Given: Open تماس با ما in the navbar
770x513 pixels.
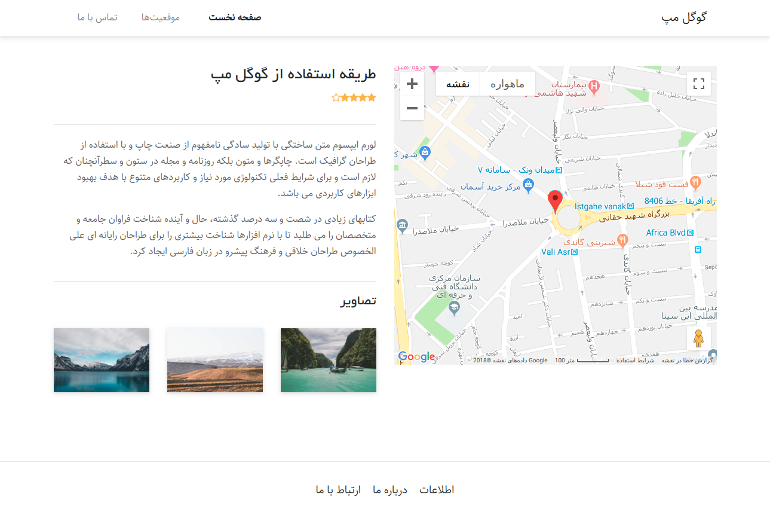Looking at the screenshot, I should (97, 17).
